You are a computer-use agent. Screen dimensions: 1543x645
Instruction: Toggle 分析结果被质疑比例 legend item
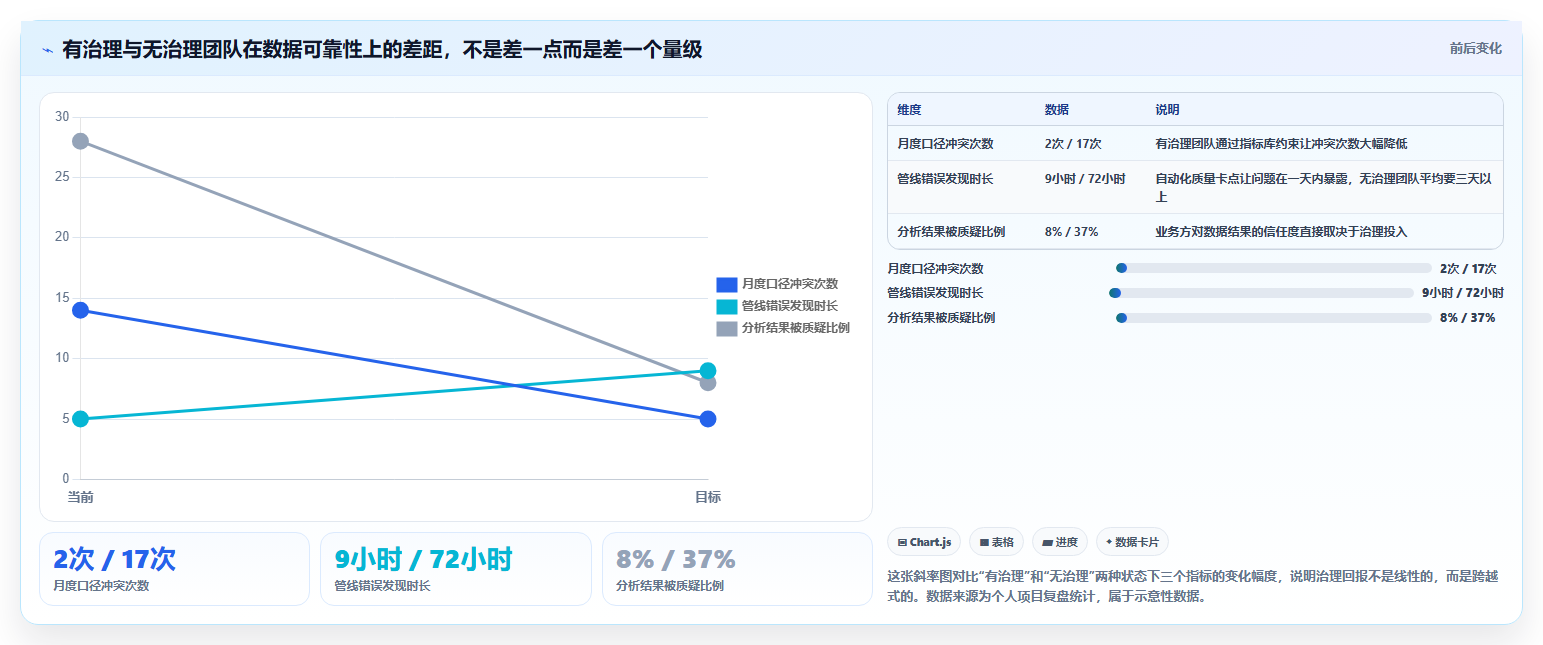click(783, 328)
